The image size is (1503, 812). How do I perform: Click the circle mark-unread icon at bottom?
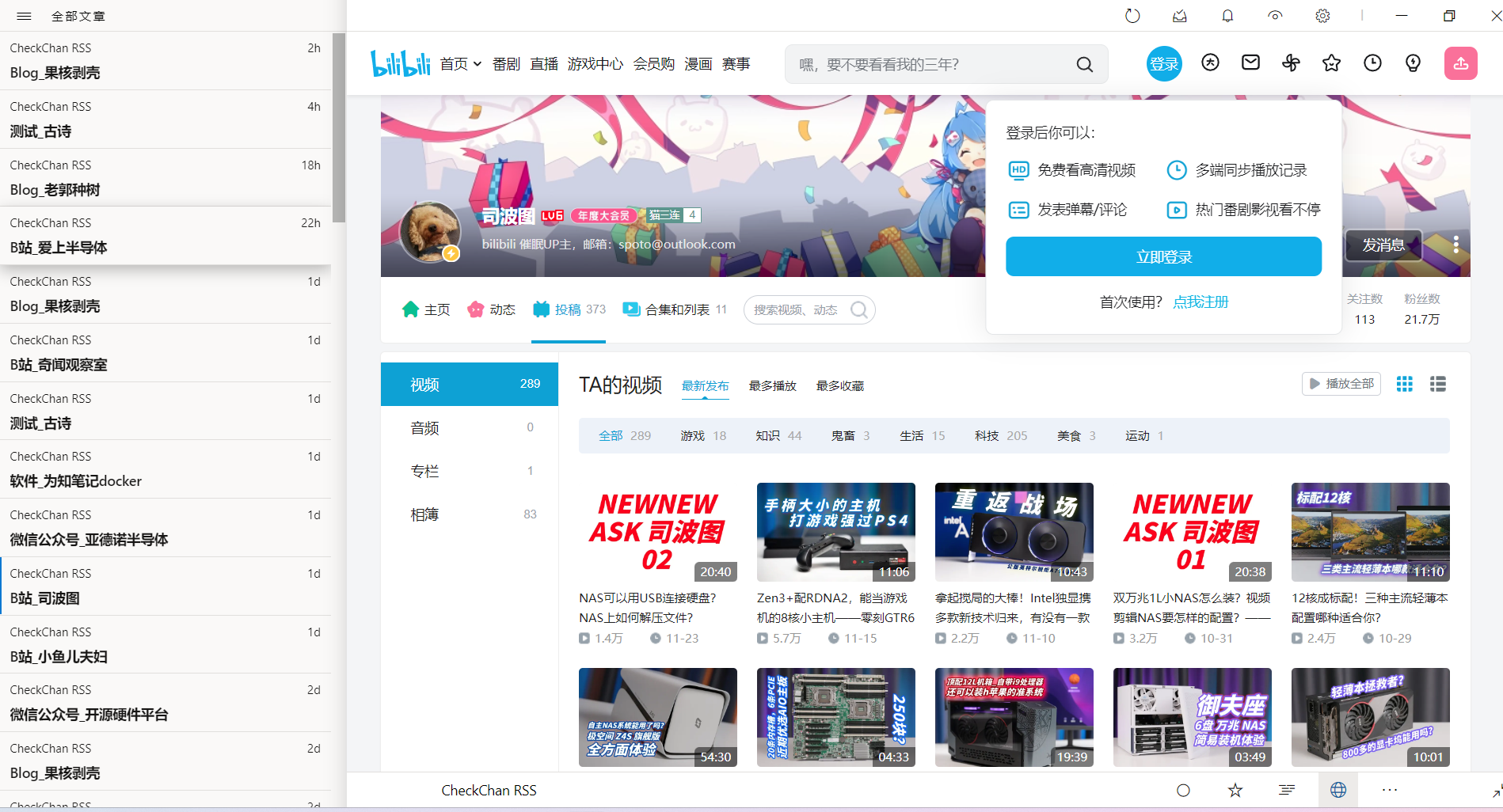(1183, 790)
